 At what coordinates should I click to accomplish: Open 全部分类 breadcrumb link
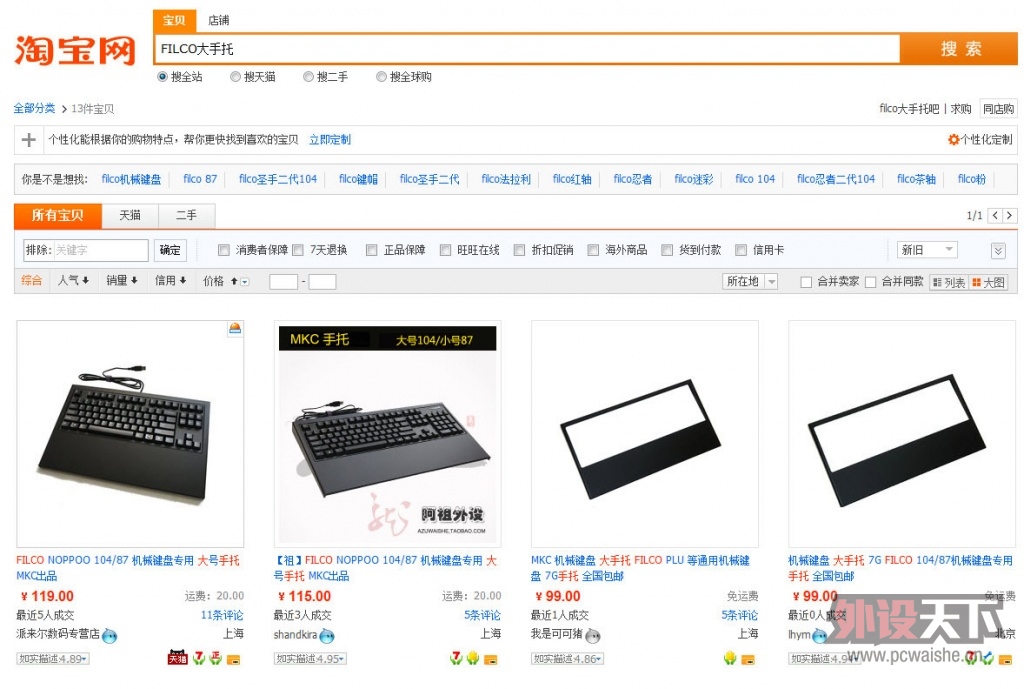(x=35, y=108)
